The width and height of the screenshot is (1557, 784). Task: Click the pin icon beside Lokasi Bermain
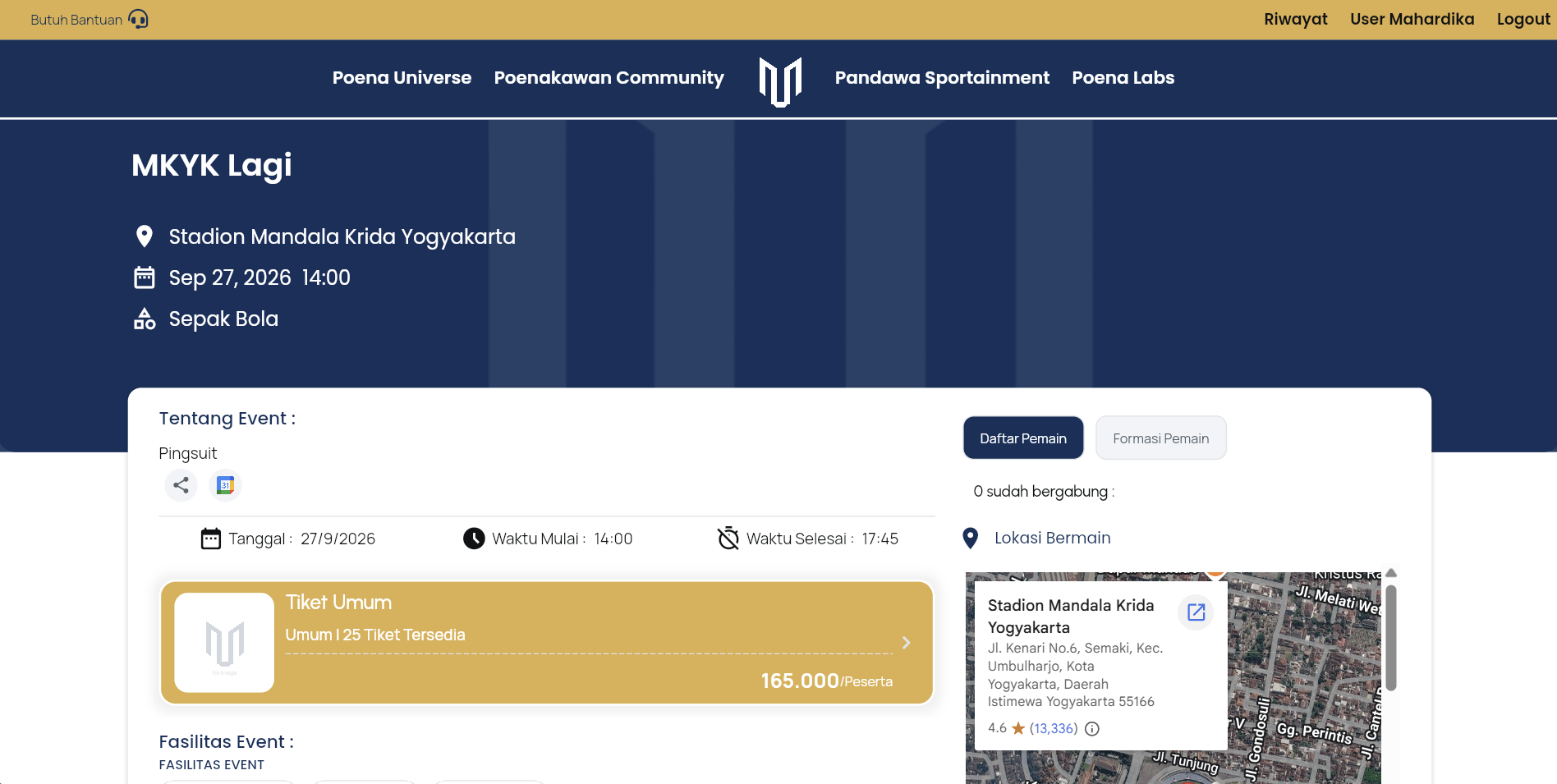click(x=971, y=538)
